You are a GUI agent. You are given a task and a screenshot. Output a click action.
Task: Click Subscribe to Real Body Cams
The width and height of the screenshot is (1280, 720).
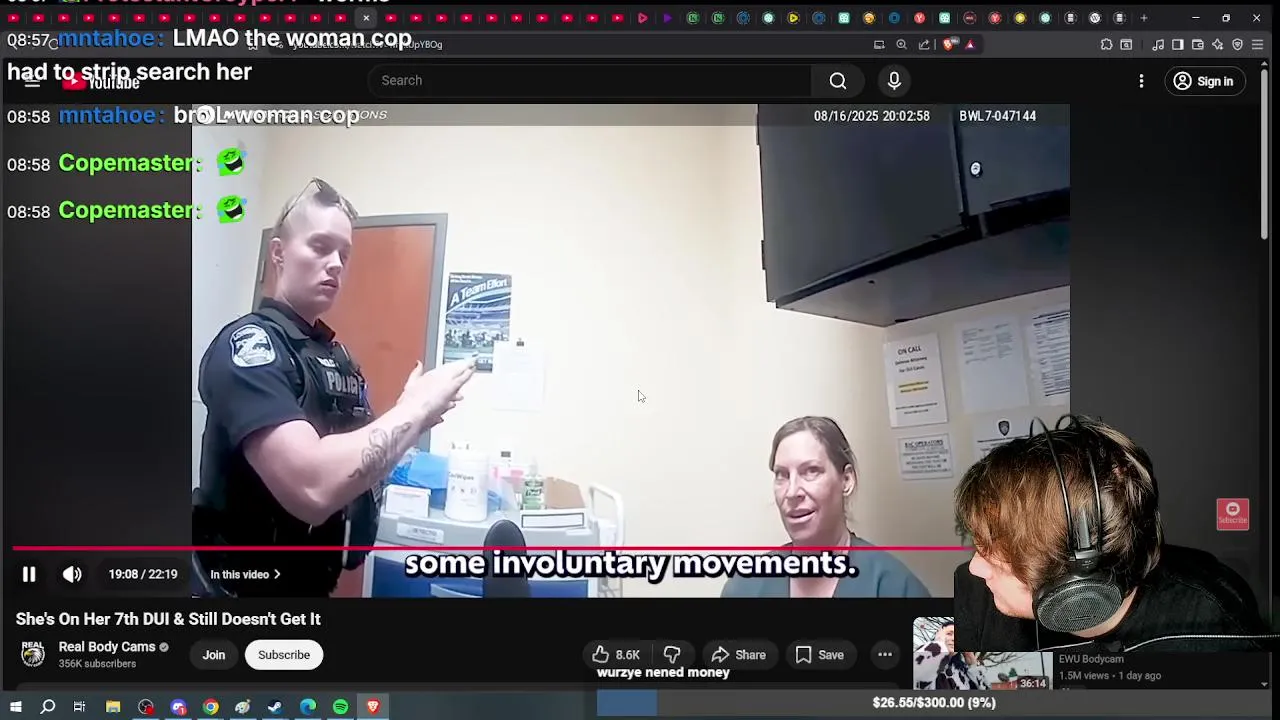[284, 655]
